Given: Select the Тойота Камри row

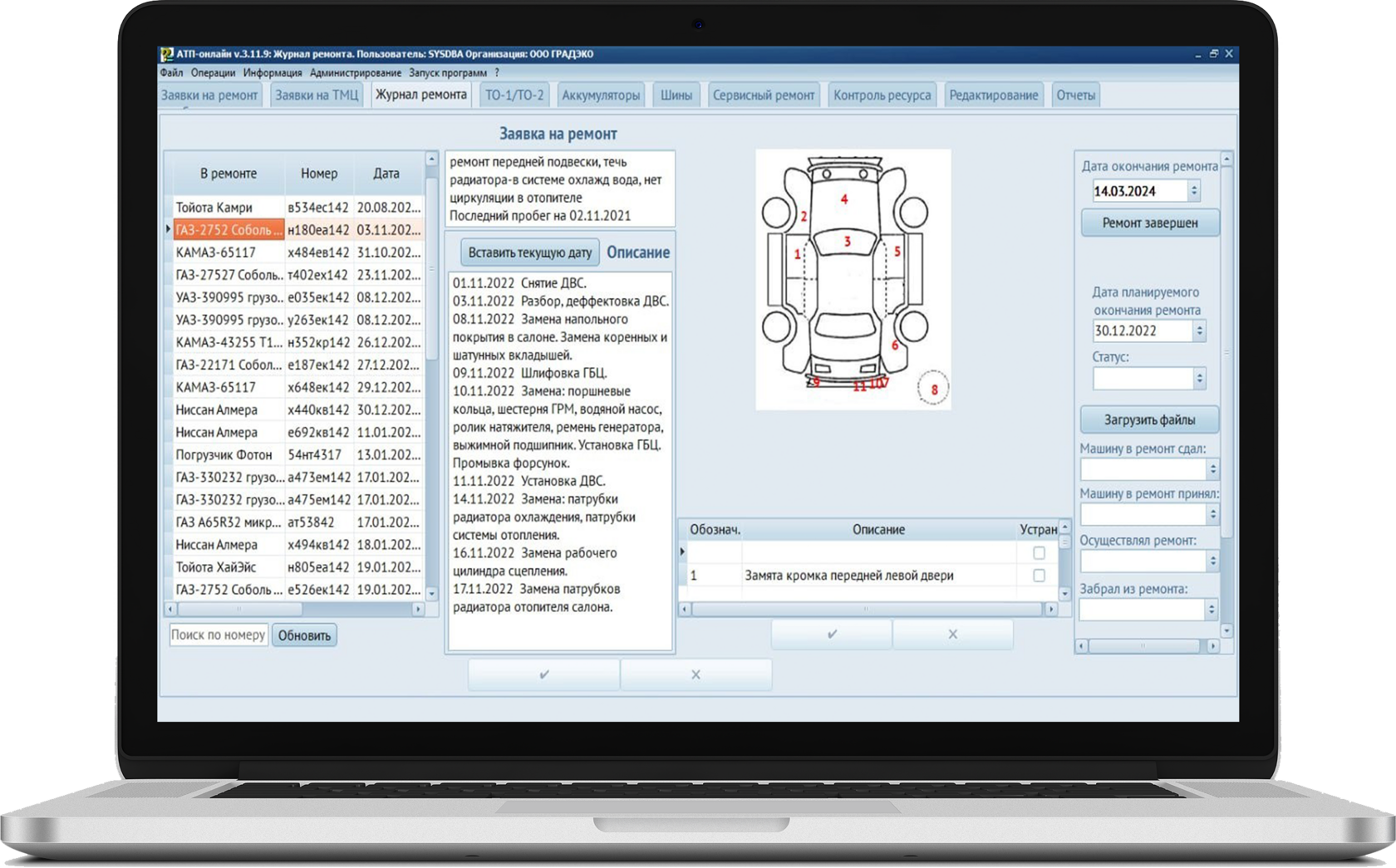Looking at the screenshot, I should pyautogui.click(x=298, y=207).
